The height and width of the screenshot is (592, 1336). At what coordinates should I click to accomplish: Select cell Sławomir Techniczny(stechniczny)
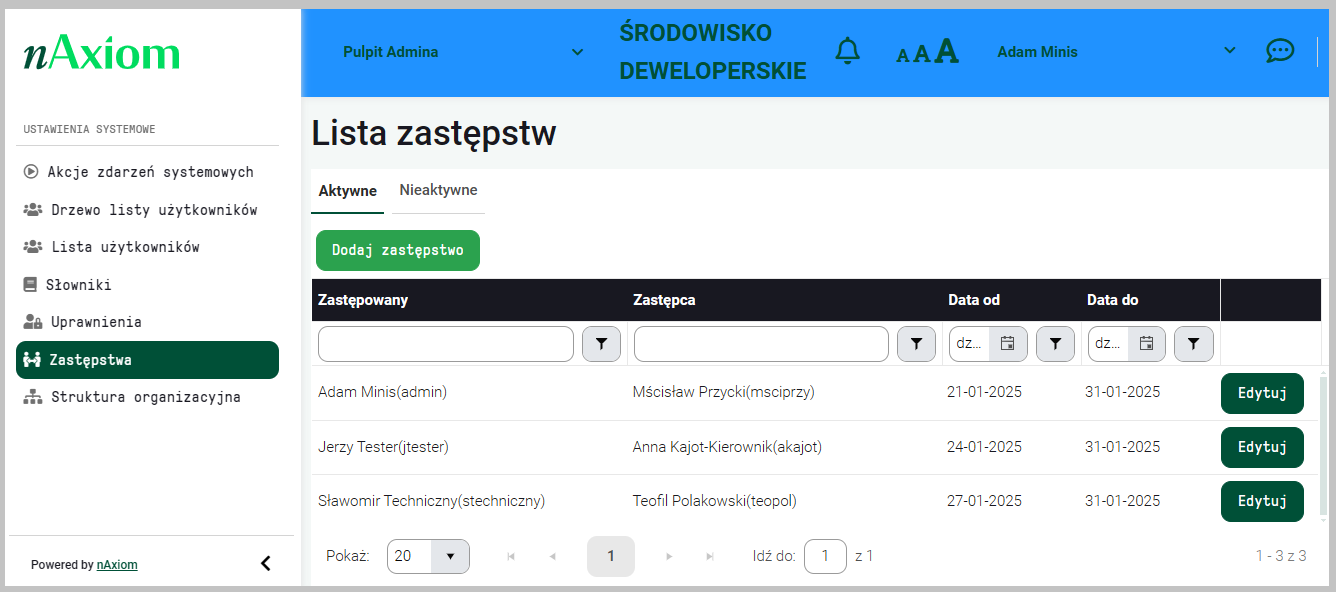click(x=431, y=501)
